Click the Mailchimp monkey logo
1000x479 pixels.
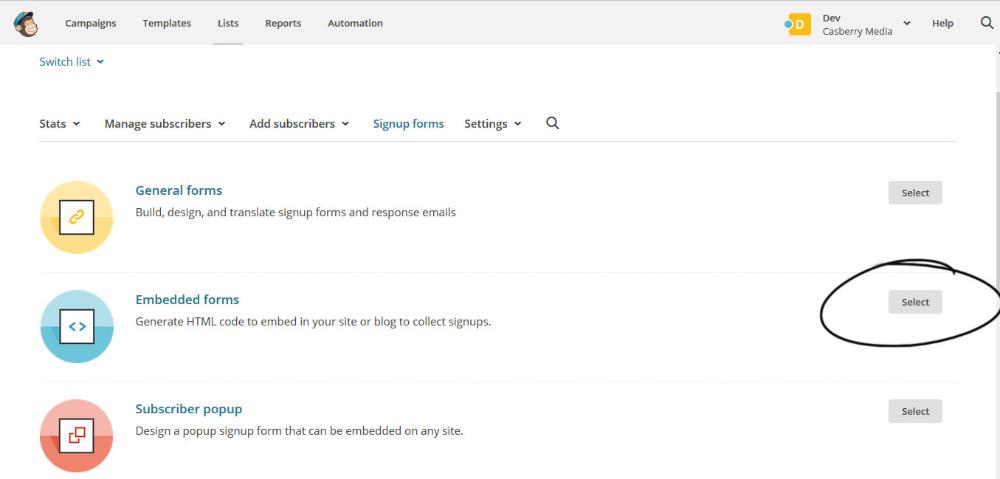pos(26,24)
